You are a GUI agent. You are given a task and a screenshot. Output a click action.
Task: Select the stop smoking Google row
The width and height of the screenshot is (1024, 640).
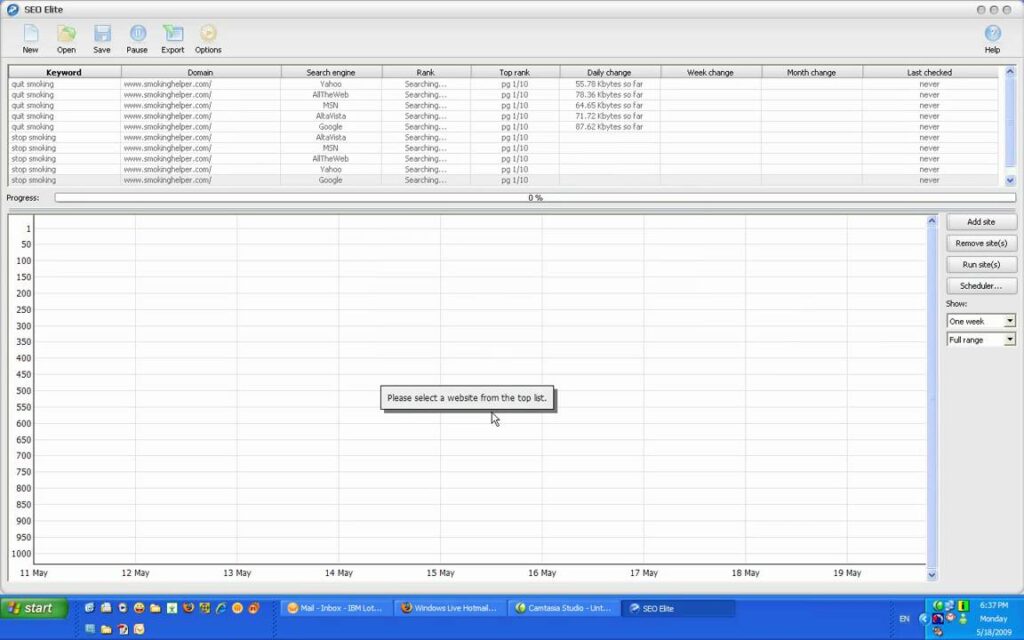tap(503, 180)
